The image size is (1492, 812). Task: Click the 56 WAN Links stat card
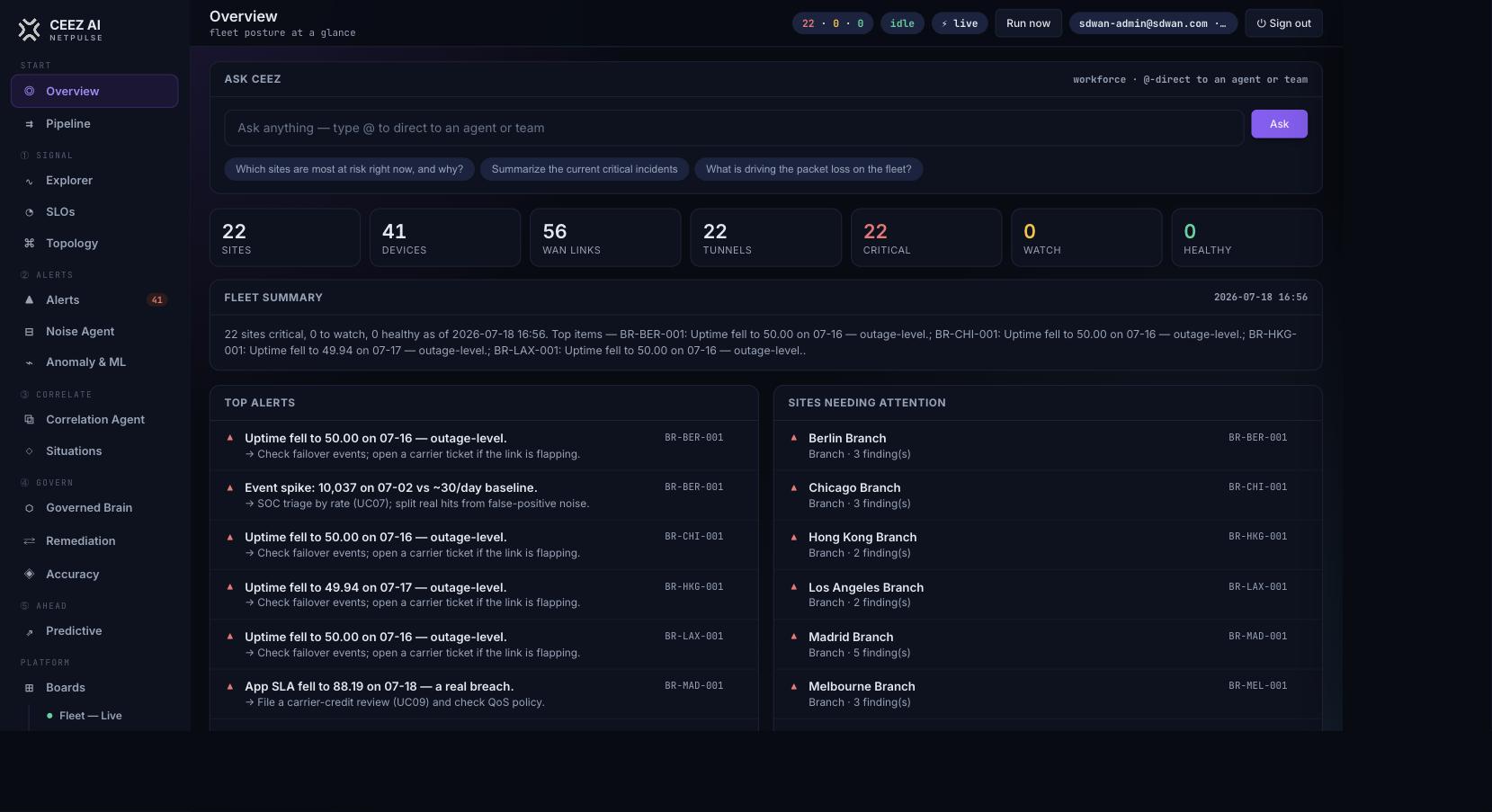[x=605, y=237]
